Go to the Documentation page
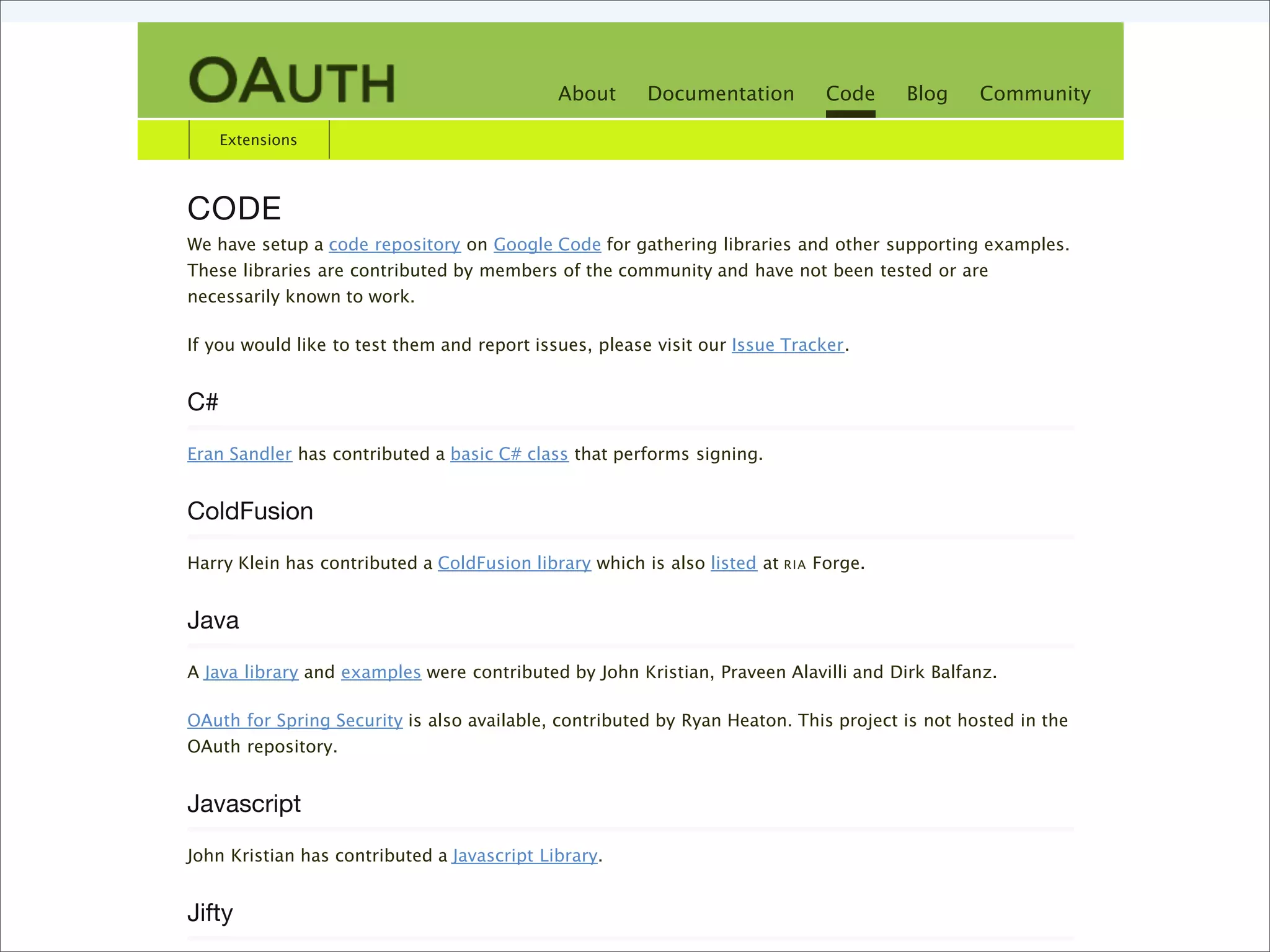 (x=721, y=94)
